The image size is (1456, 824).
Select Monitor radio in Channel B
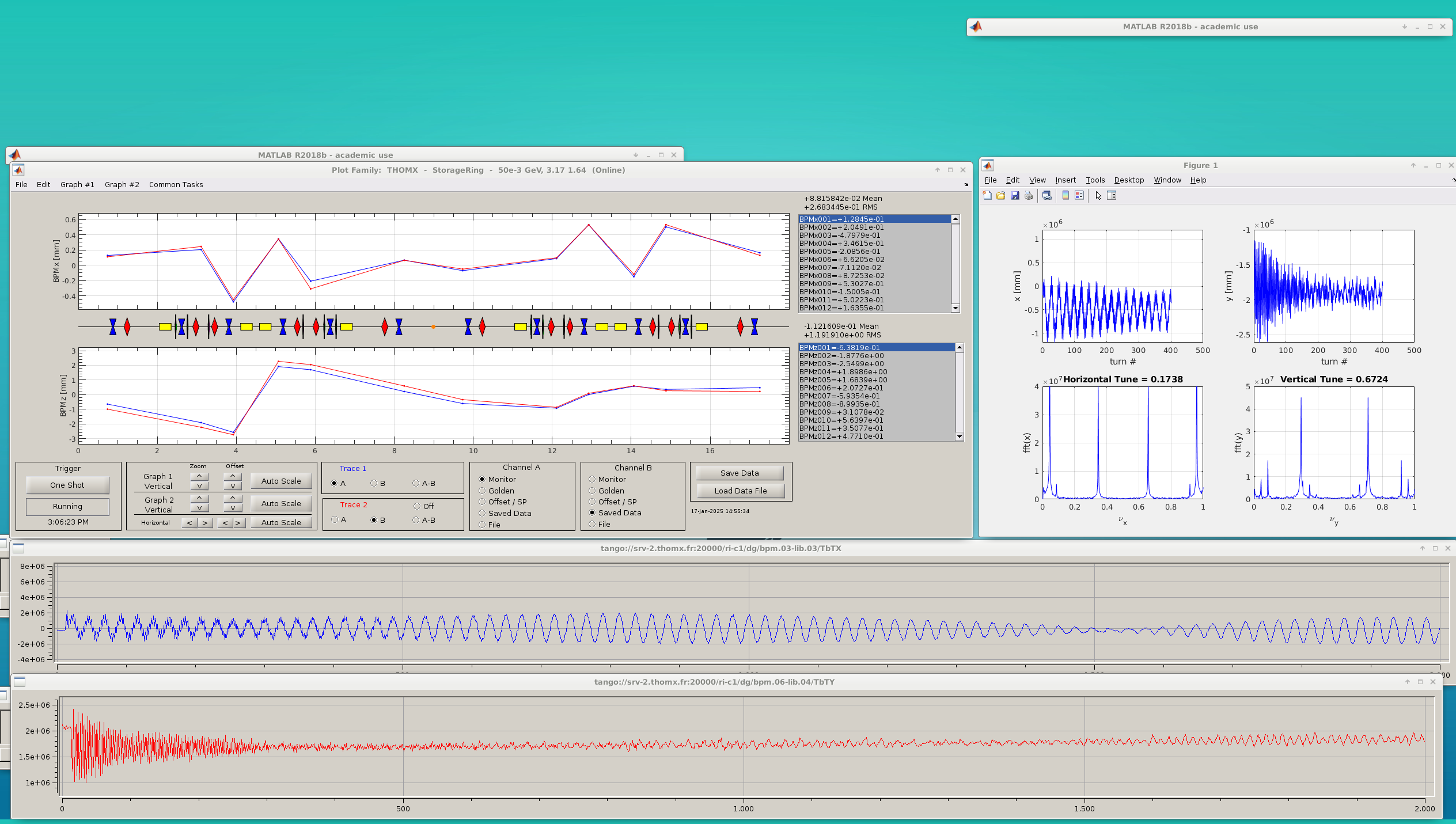click(x=592, y=479)
